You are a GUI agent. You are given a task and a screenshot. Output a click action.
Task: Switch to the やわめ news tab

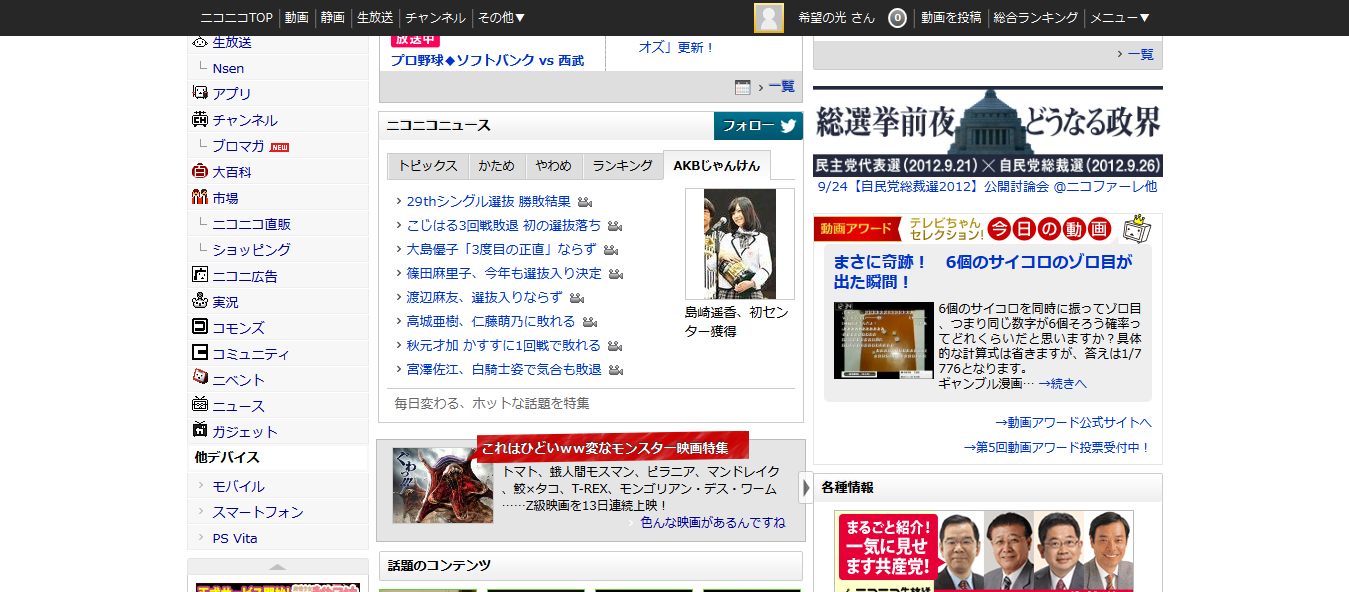click(554, 166)
